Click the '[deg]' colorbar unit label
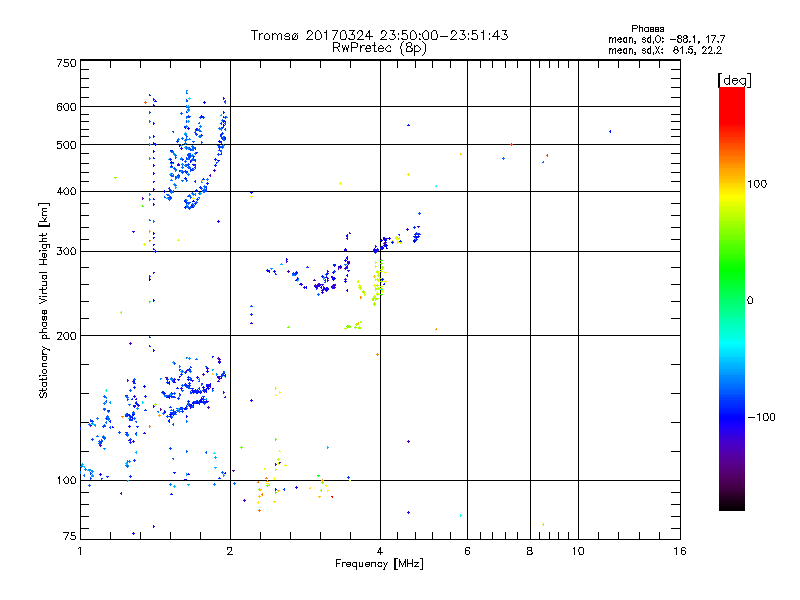Image resolution: width=800 pixels, height=600 pixels. [734, 80]
